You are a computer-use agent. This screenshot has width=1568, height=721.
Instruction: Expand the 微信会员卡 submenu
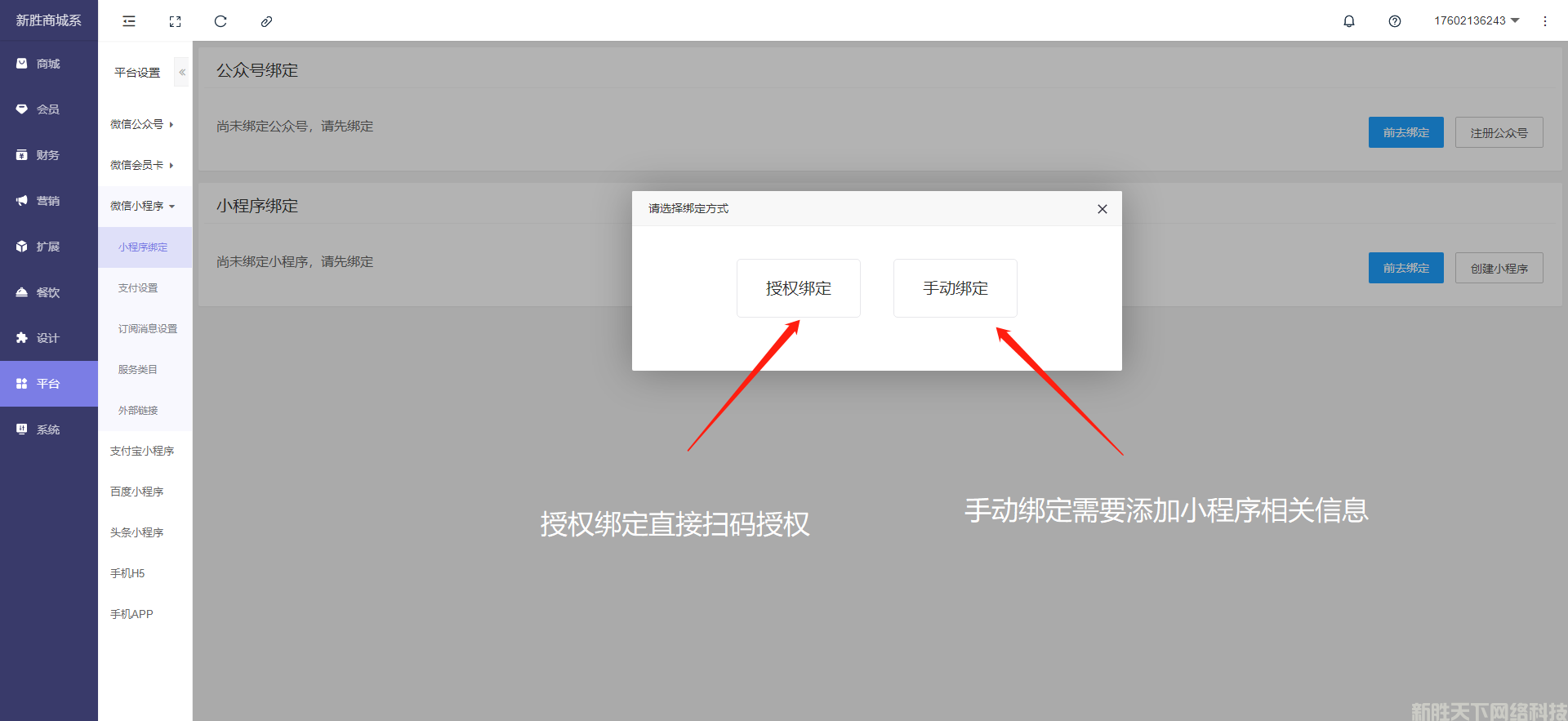(142, 165)
